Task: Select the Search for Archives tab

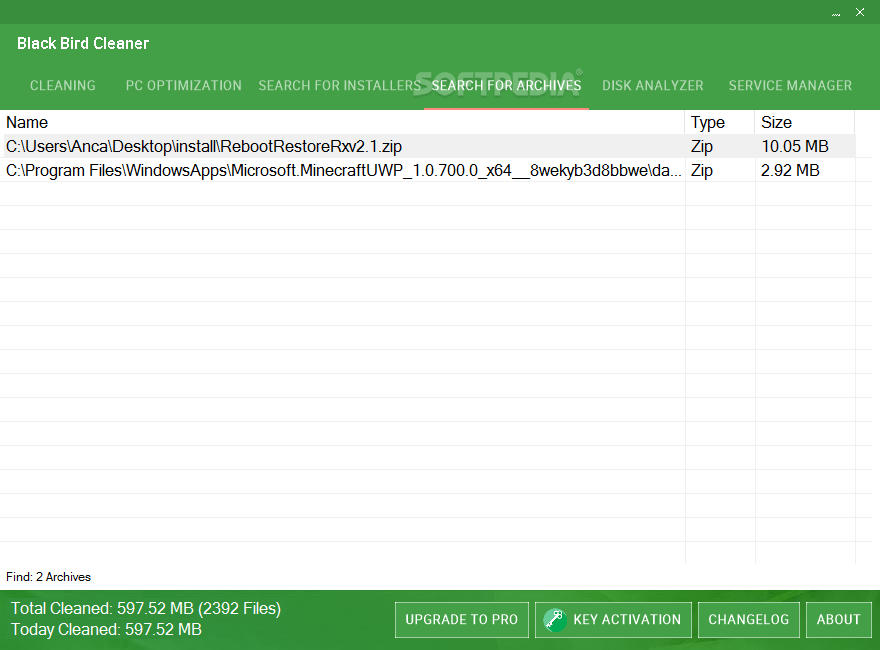Action: click(506, 85)
